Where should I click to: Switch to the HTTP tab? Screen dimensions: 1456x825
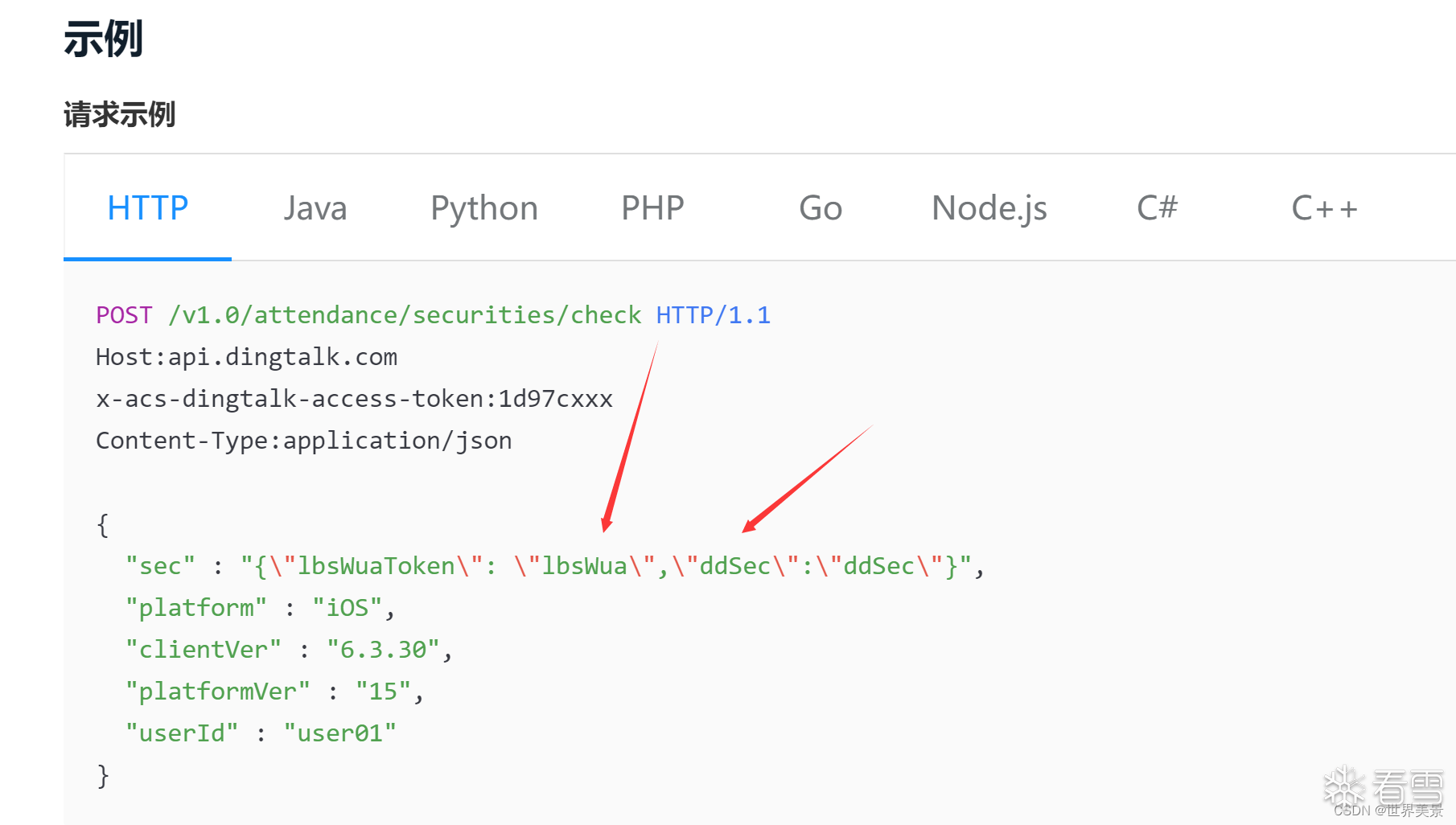[x=148, y=208]
